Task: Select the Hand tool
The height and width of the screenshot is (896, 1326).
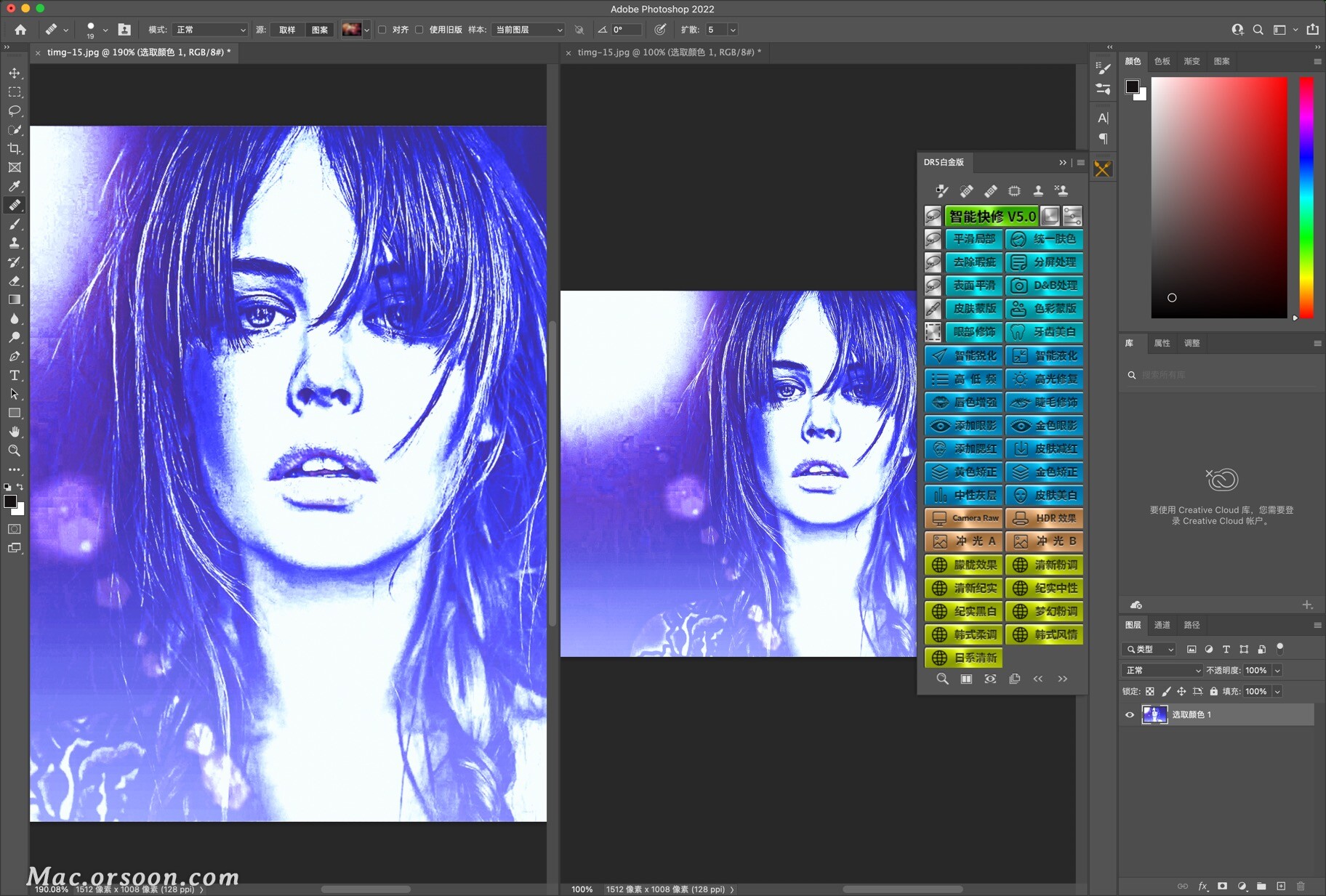Action: coord(15,432)
